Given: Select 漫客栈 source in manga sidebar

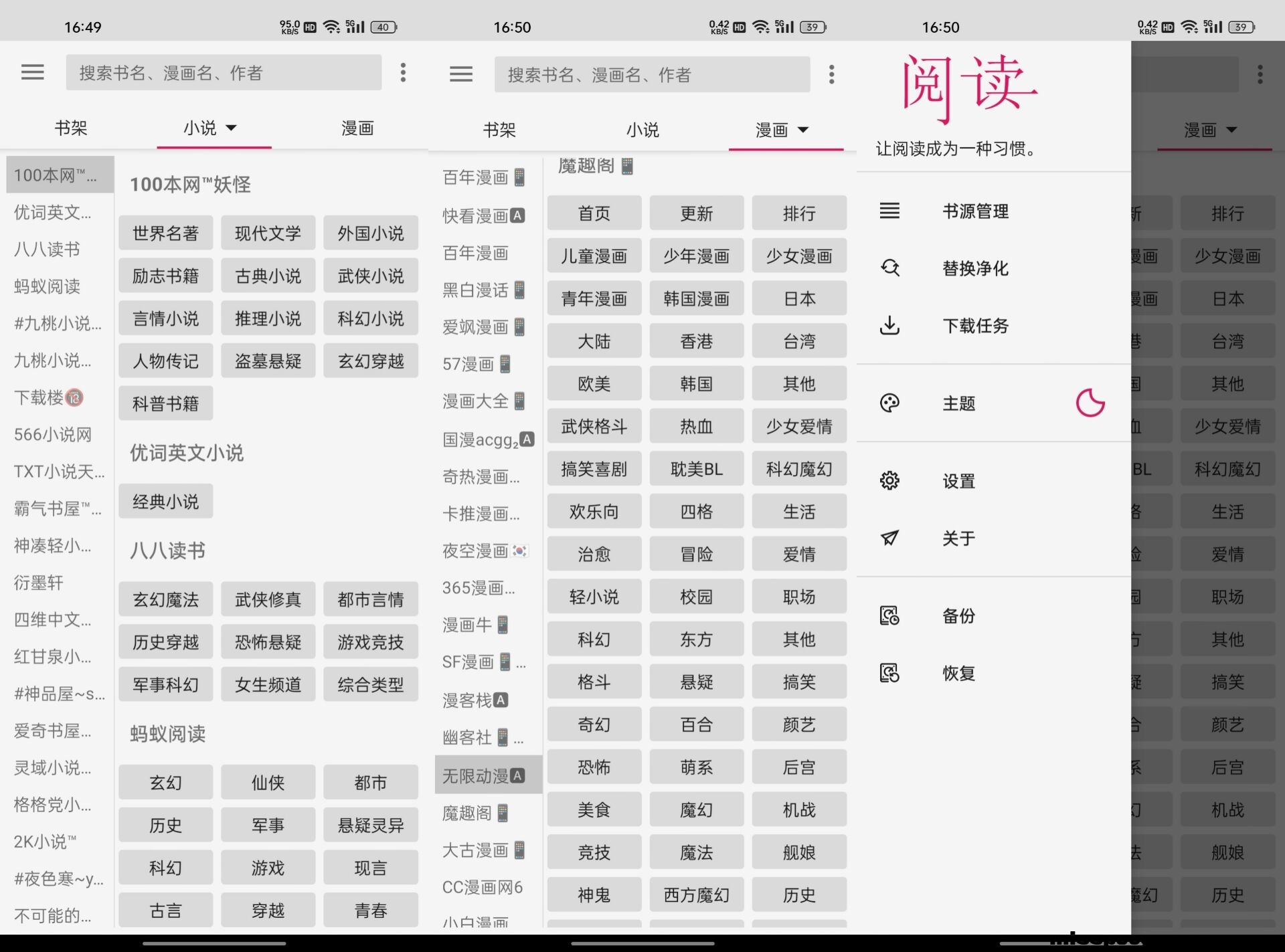Looking at the screenshot, I should (x=489, y=700).
